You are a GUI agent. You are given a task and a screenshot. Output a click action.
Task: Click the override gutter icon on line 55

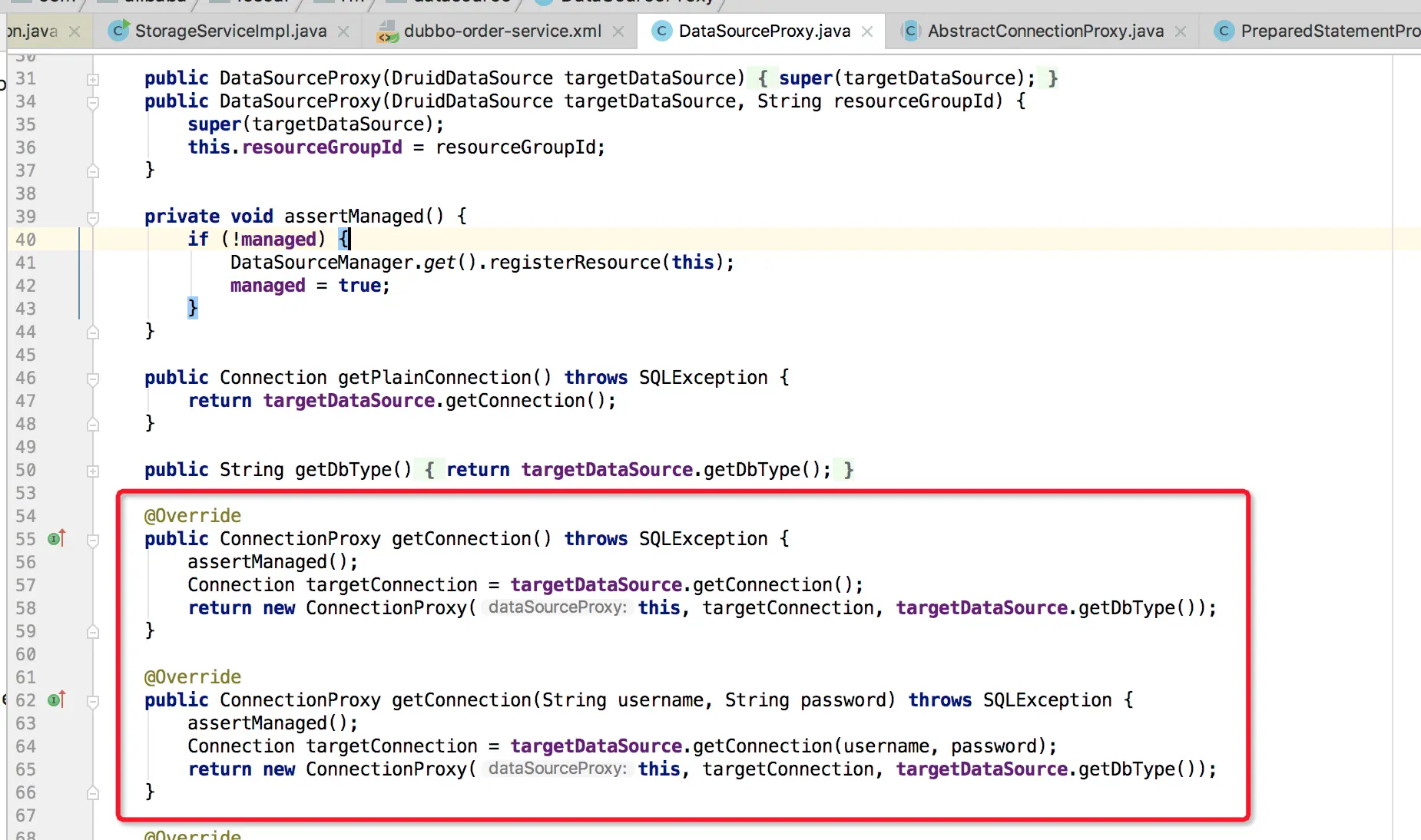coord(57,537)
